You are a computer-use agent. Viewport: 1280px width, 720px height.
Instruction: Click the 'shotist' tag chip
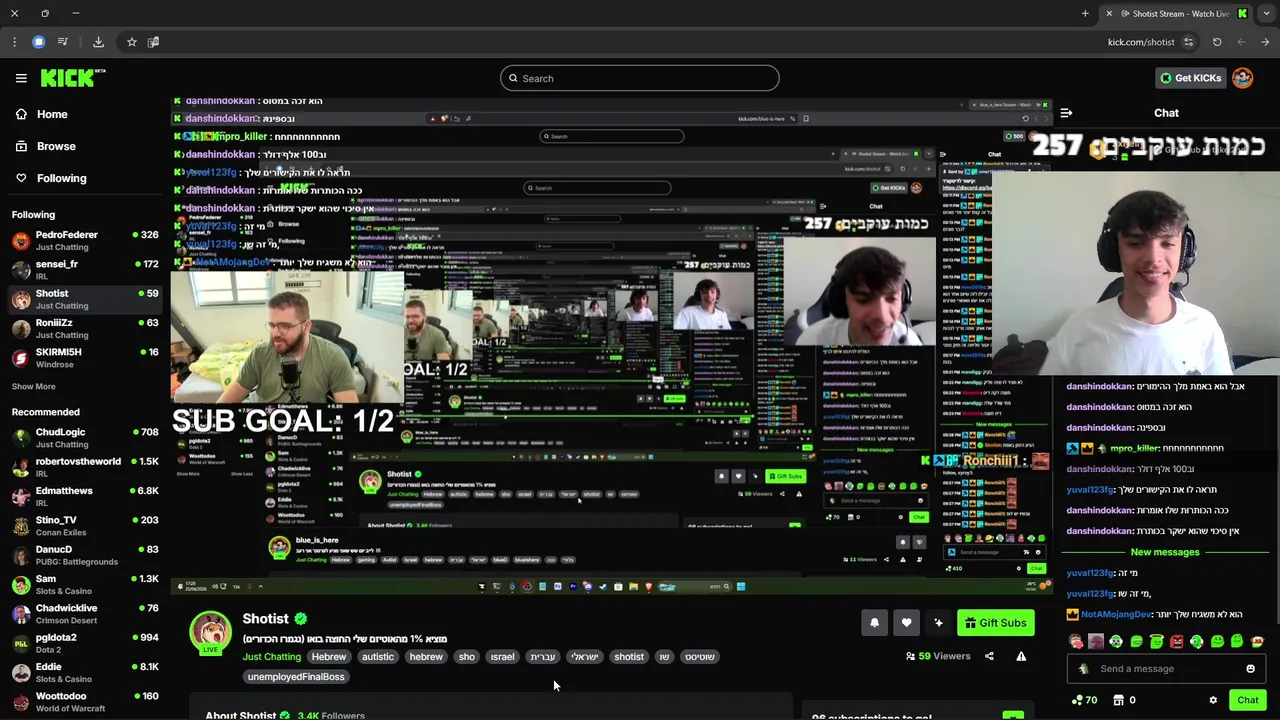[x=629, y=657]
